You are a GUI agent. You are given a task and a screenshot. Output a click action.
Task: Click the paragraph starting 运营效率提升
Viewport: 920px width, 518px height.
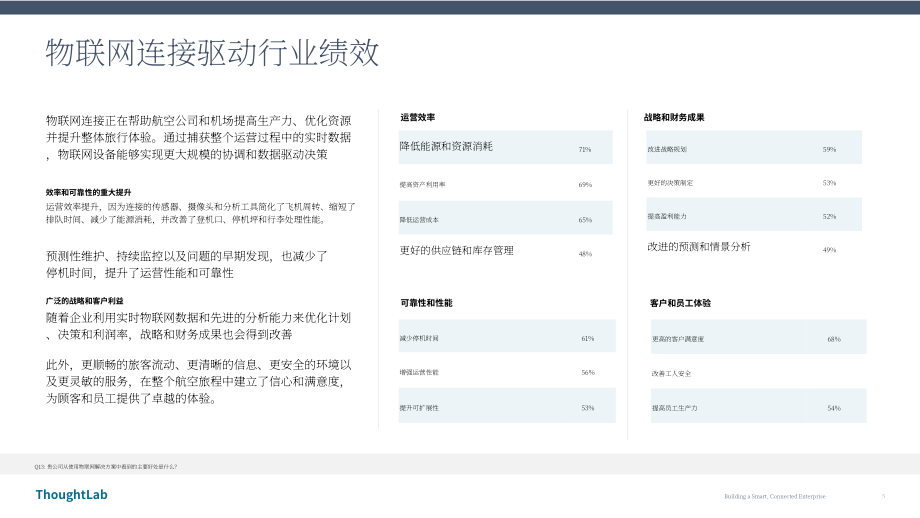[x=201, y=213]
